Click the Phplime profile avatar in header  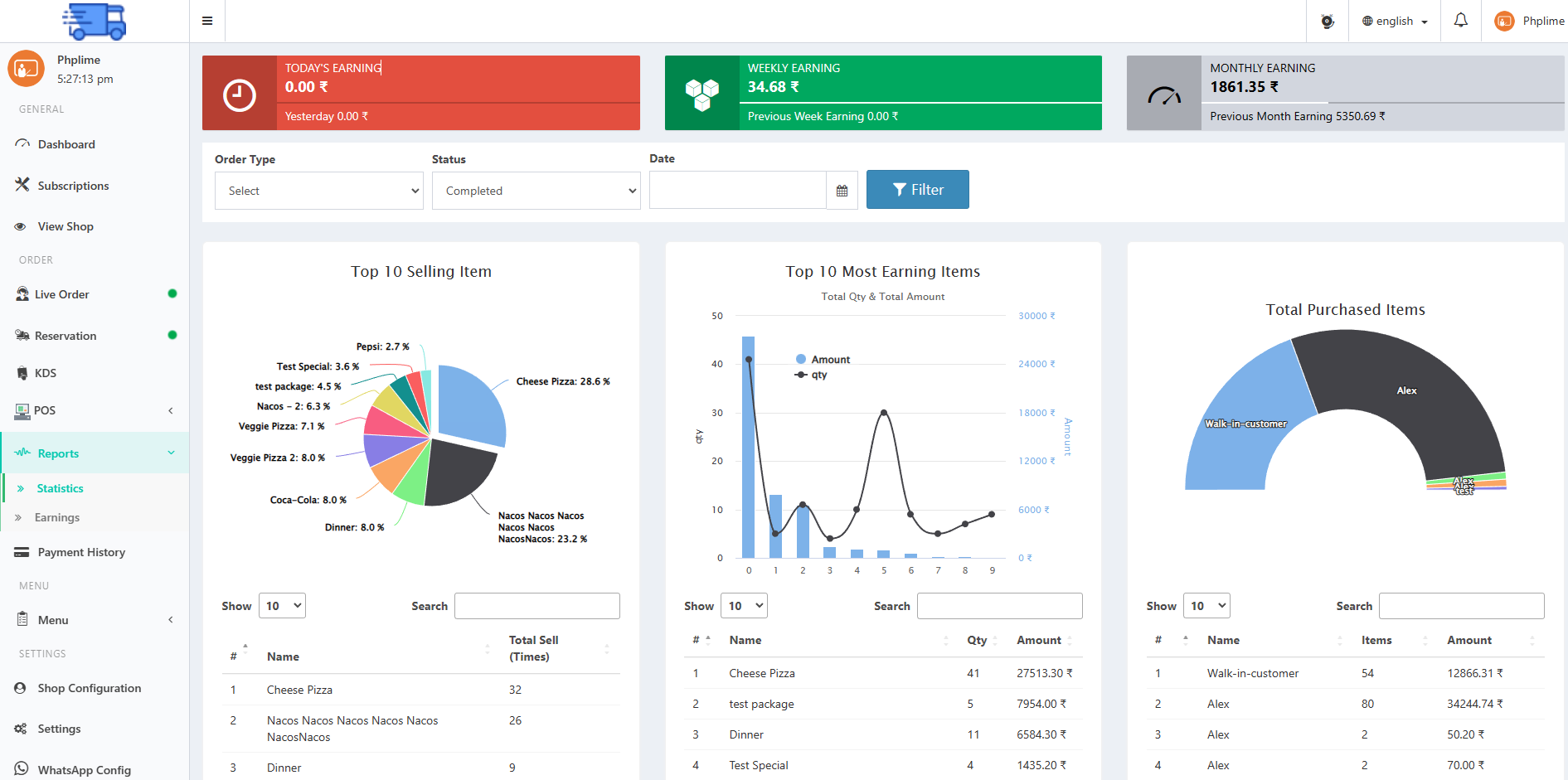click(1504, 22)
